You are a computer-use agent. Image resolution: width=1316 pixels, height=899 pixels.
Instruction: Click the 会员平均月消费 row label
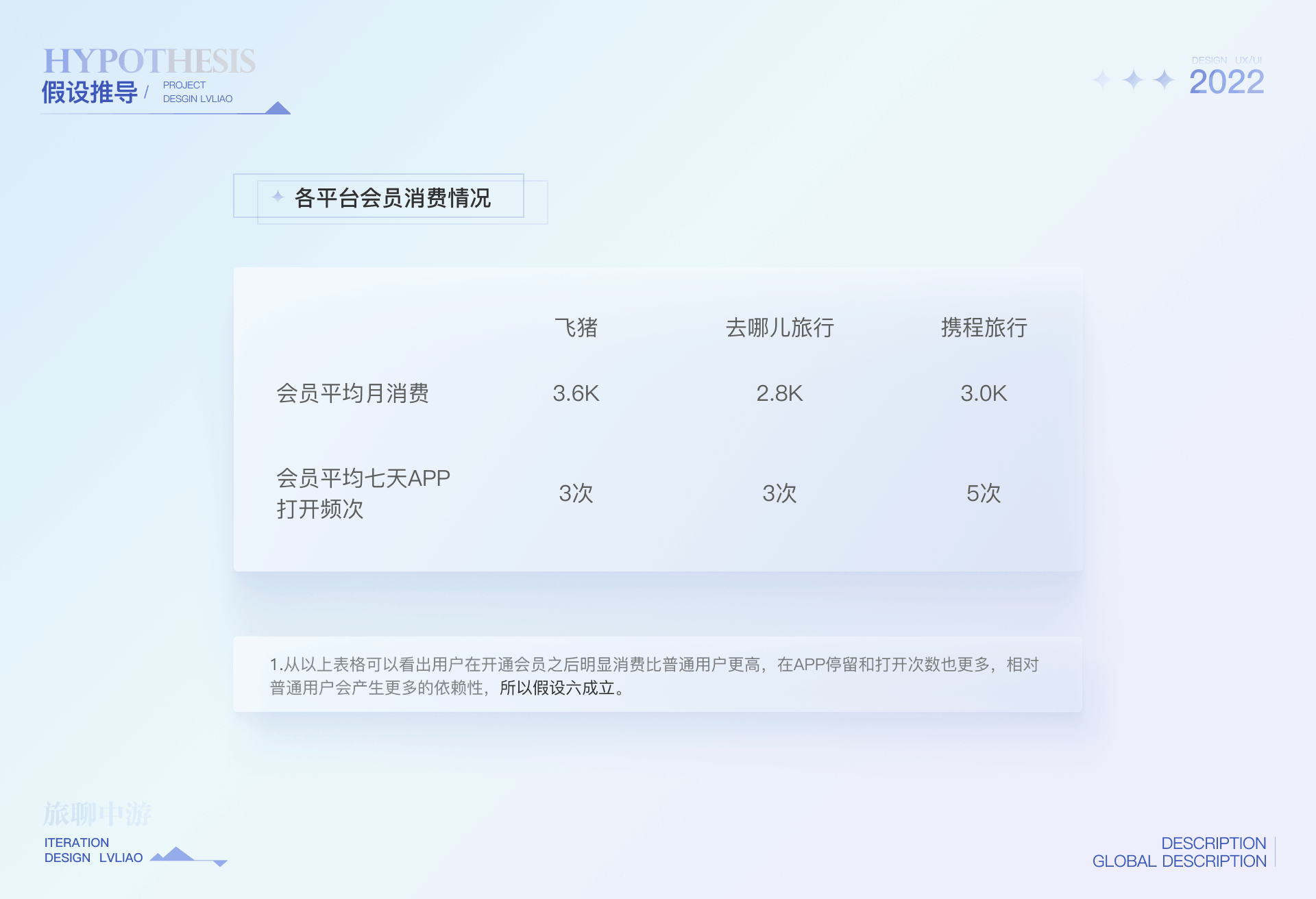[352, 393]
